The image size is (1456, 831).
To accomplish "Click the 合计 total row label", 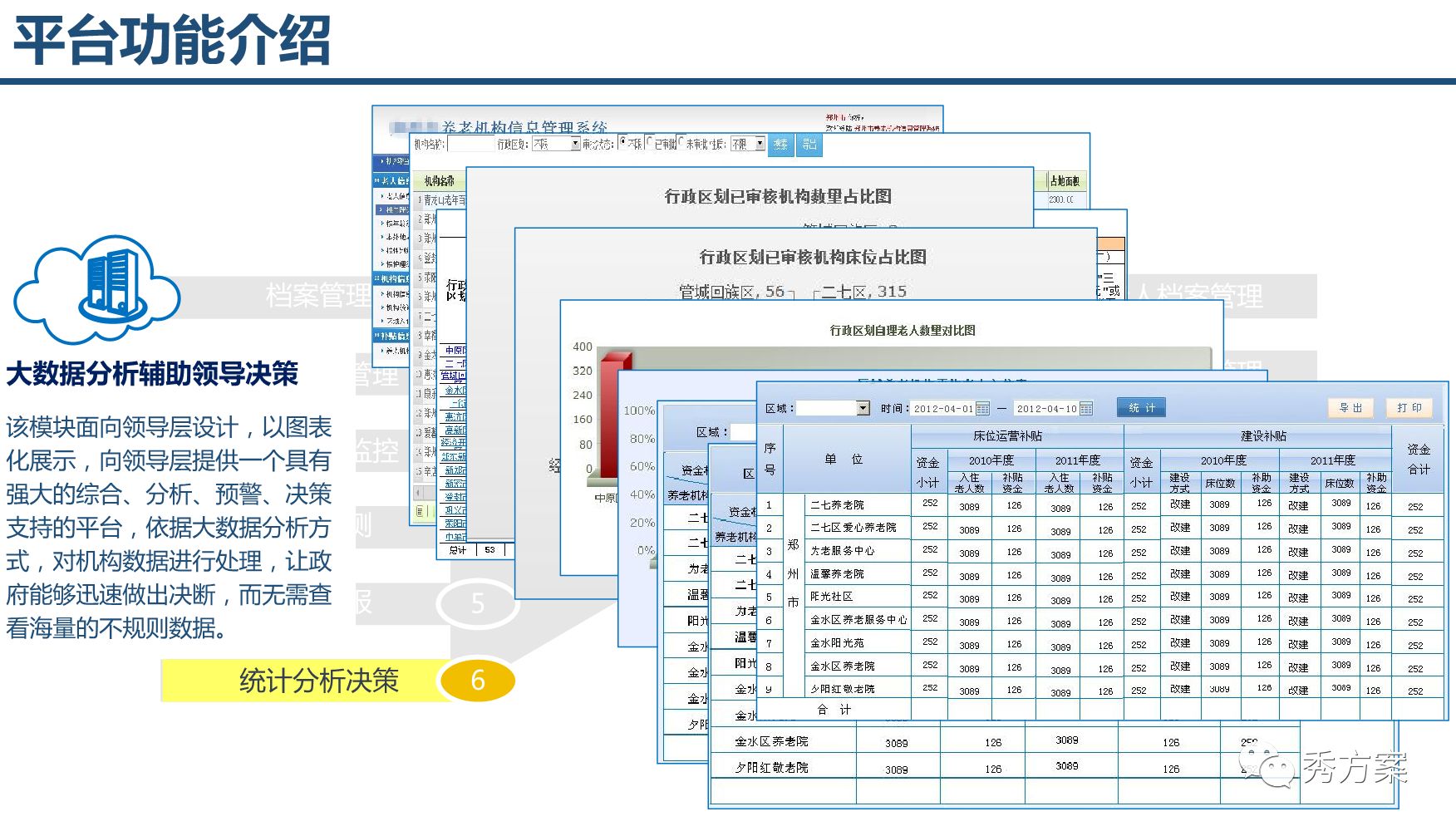I will coord(834,709).
